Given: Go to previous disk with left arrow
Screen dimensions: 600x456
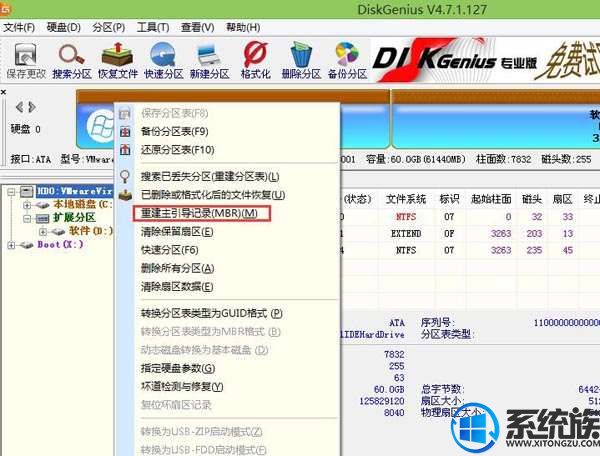Looking at the screenshot, I should point(19,107).
